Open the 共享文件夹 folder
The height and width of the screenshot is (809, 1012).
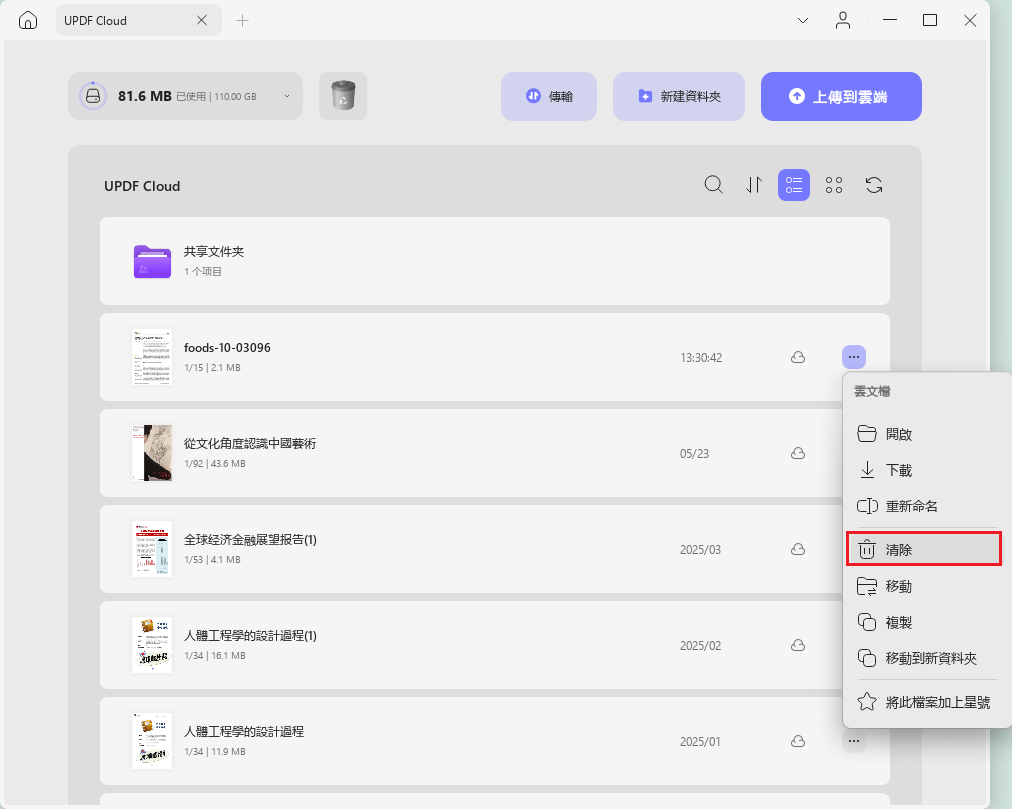pyautogui.click(x=495, y=261)
